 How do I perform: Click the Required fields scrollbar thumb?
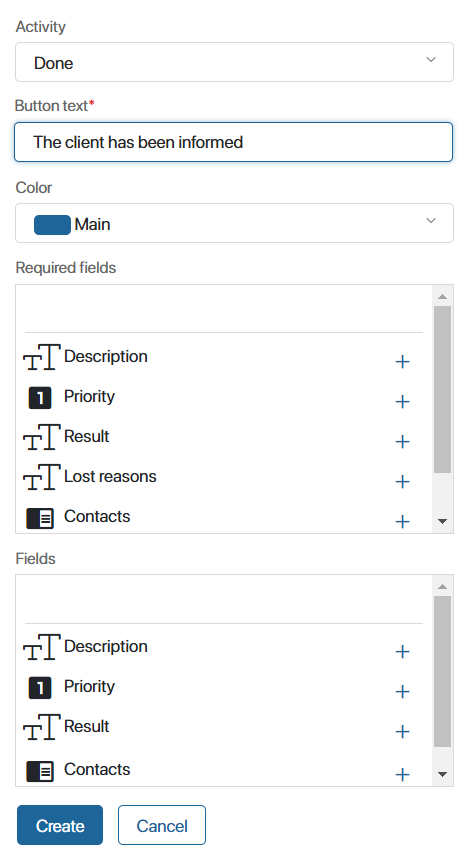pyautogui.click(x=442, y=390)
